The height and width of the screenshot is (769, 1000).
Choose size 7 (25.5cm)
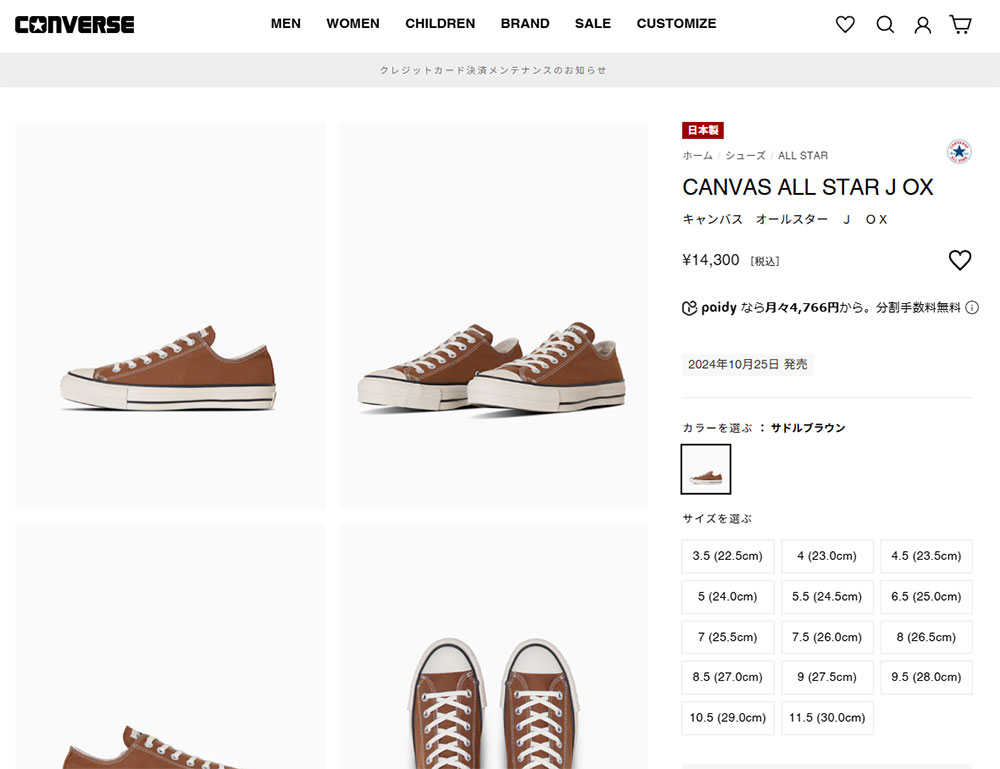728,637
